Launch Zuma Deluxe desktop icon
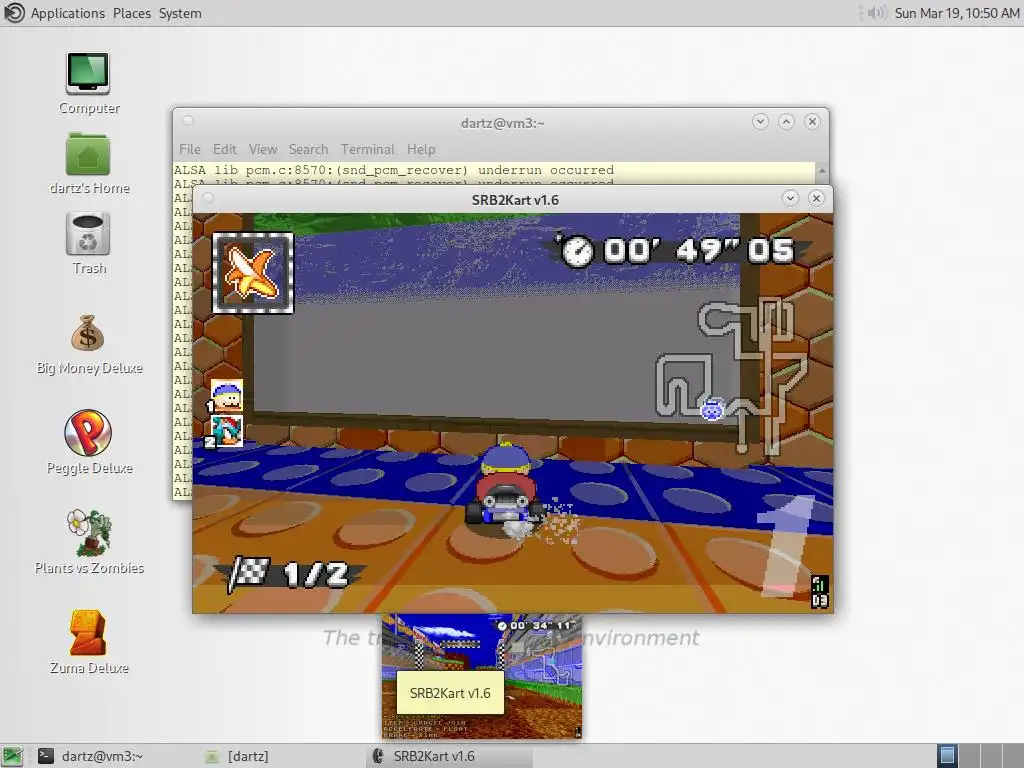The image size is (1024, 768). point(88,632)
